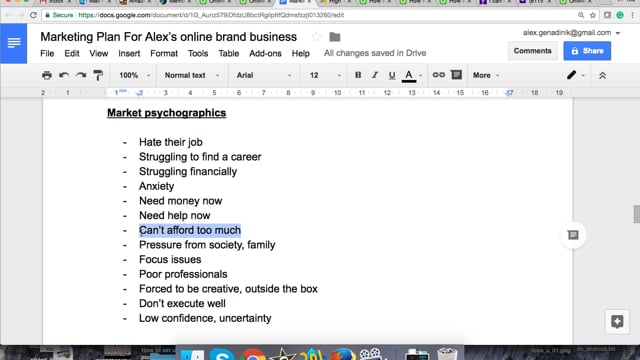The width and height of the screenshot is (640, 360).
Task: Click the right indent marker on ruler
Action: (x=509, y=93)
